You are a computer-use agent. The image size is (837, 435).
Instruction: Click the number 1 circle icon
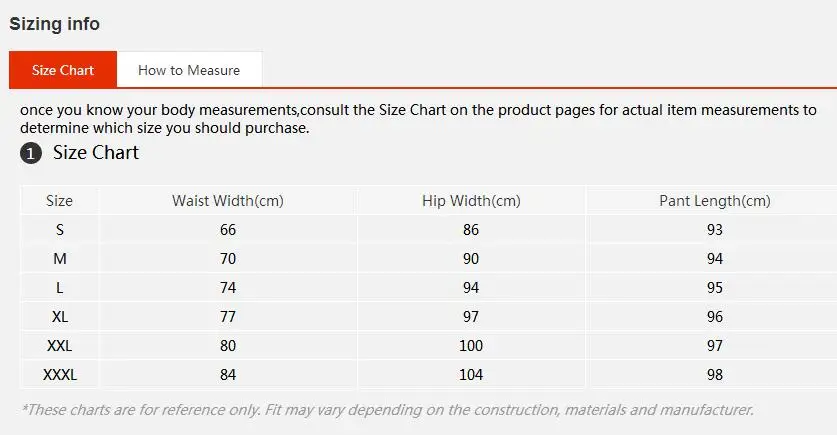click(31, 154)
